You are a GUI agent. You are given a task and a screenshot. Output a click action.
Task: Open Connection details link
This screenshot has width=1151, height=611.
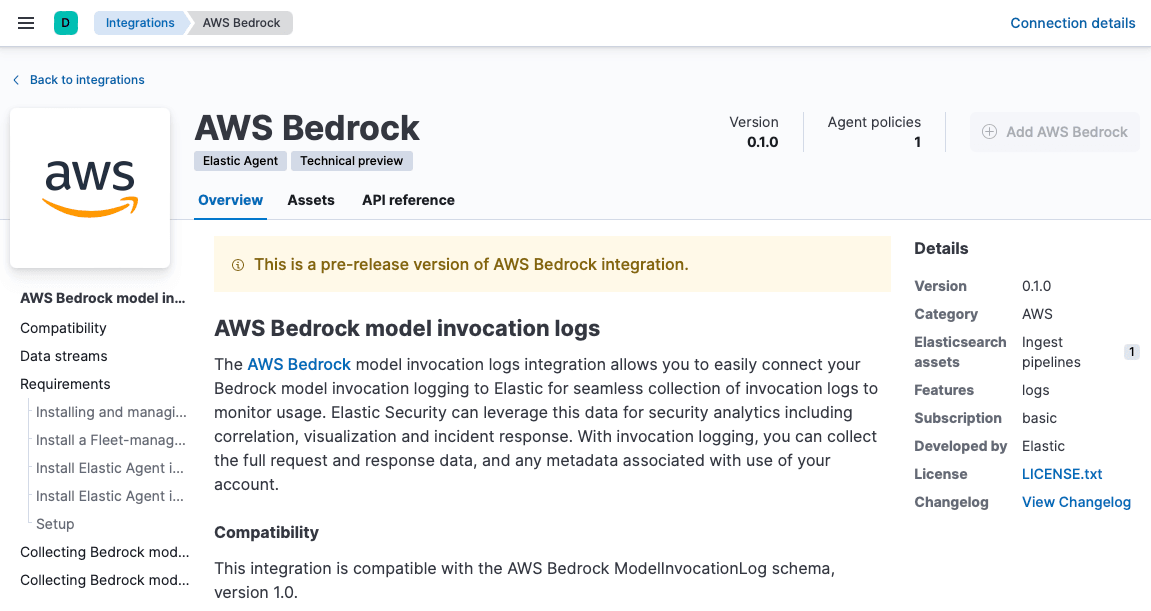[x=1073, y=23]
